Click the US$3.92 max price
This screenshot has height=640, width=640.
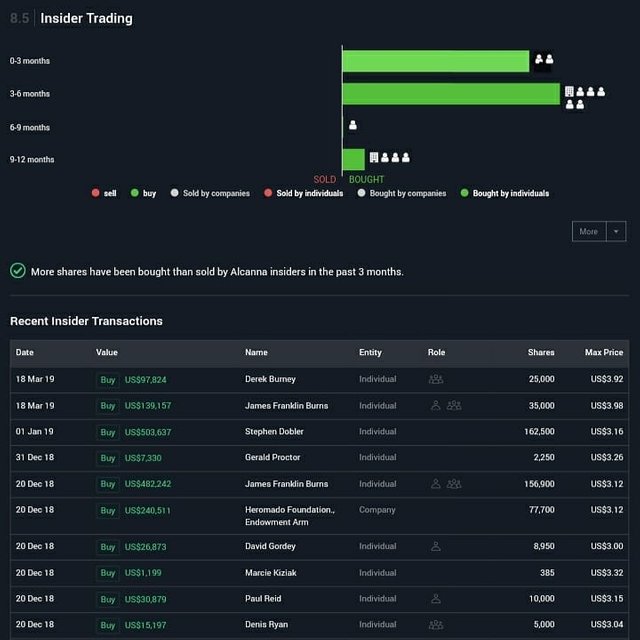pyautogui.click(x=607, y=379)
